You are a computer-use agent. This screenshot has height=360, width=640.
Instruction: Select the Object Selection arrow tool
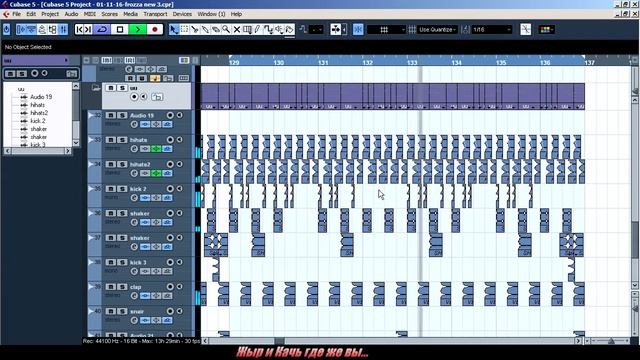click(x=174, y=29)
